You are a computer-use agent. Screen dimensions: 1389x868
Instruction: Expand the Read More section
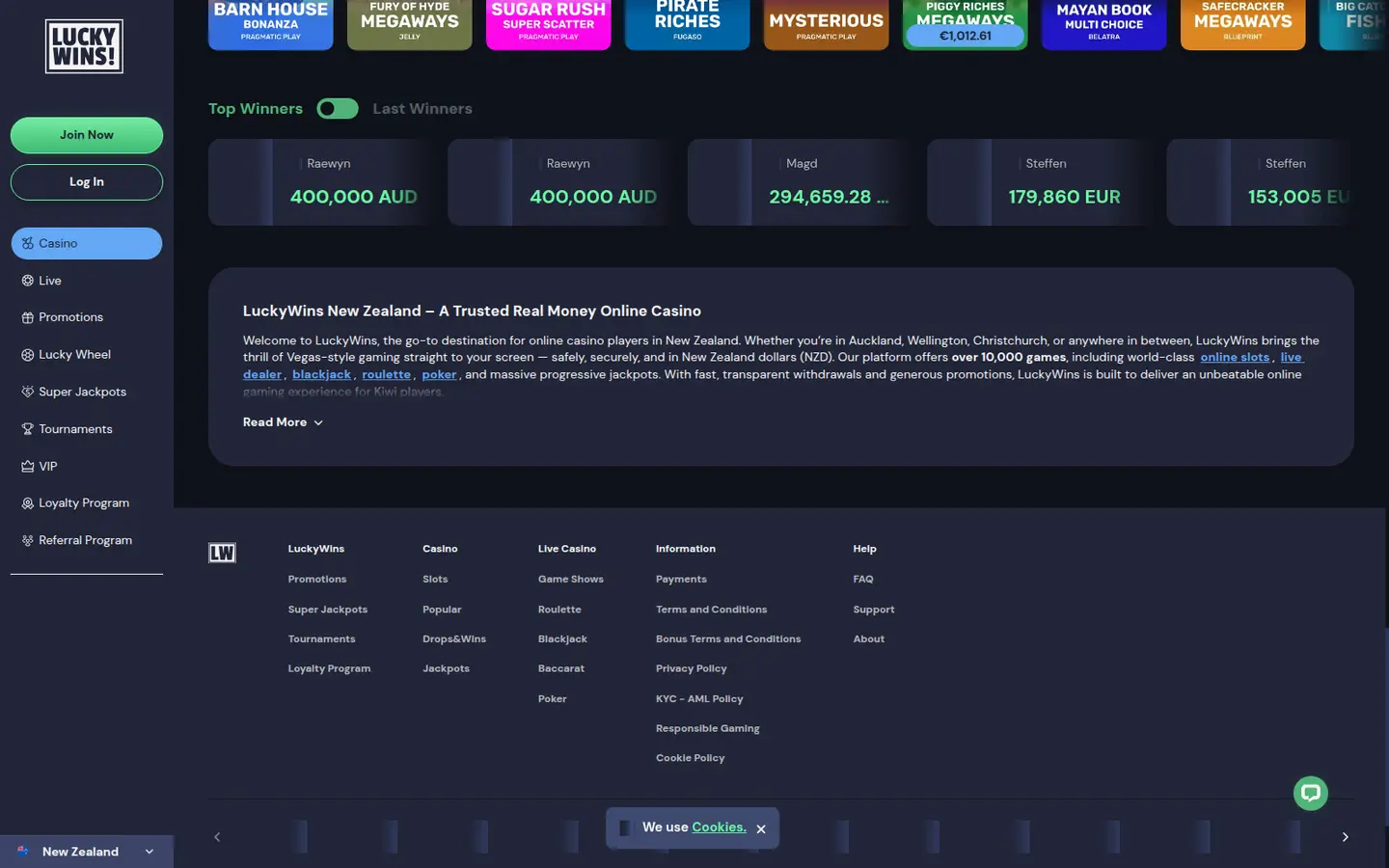coord(283,422)
